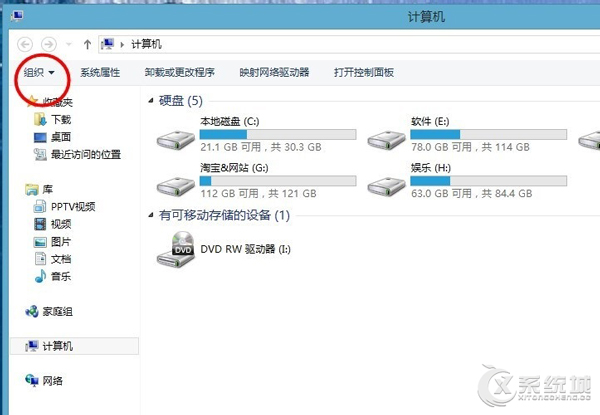
Task: Click the 硬盘 (5) group header
Action: click(x=181, y=101)
